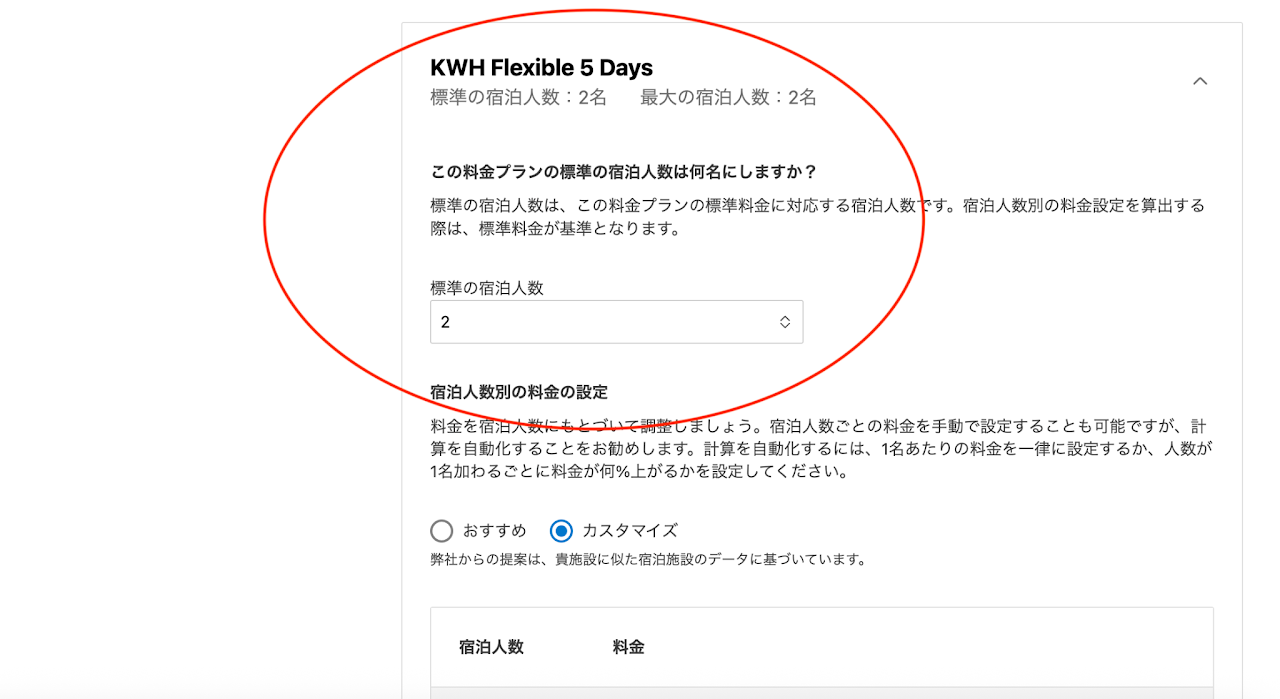
Task: Click the value 2 in the occupancy field
Action: pos(446,322)
